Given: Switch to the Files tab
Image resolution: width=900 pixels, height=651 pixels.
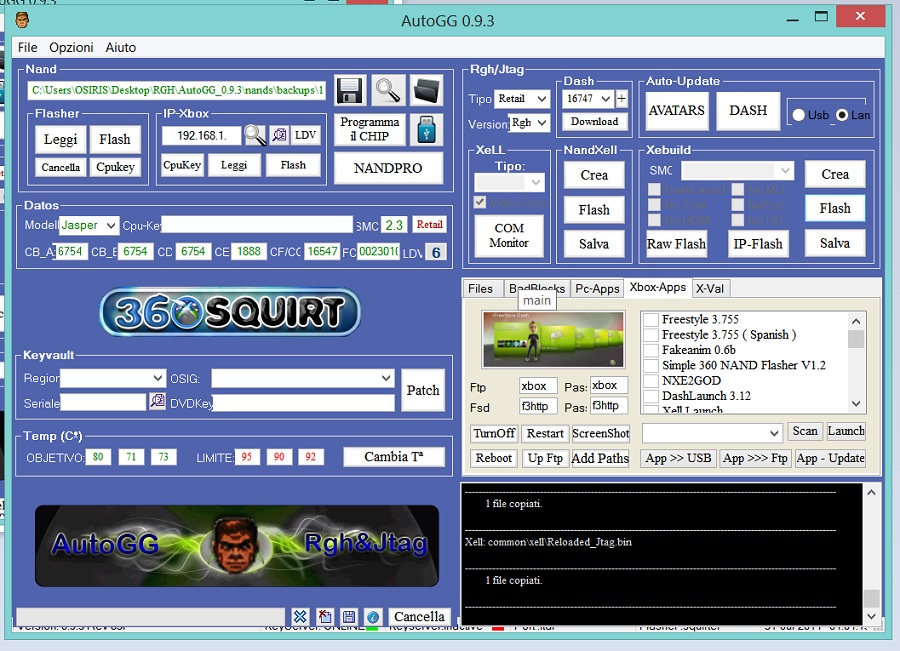Looking at the screenshot, I should [480, 288].
